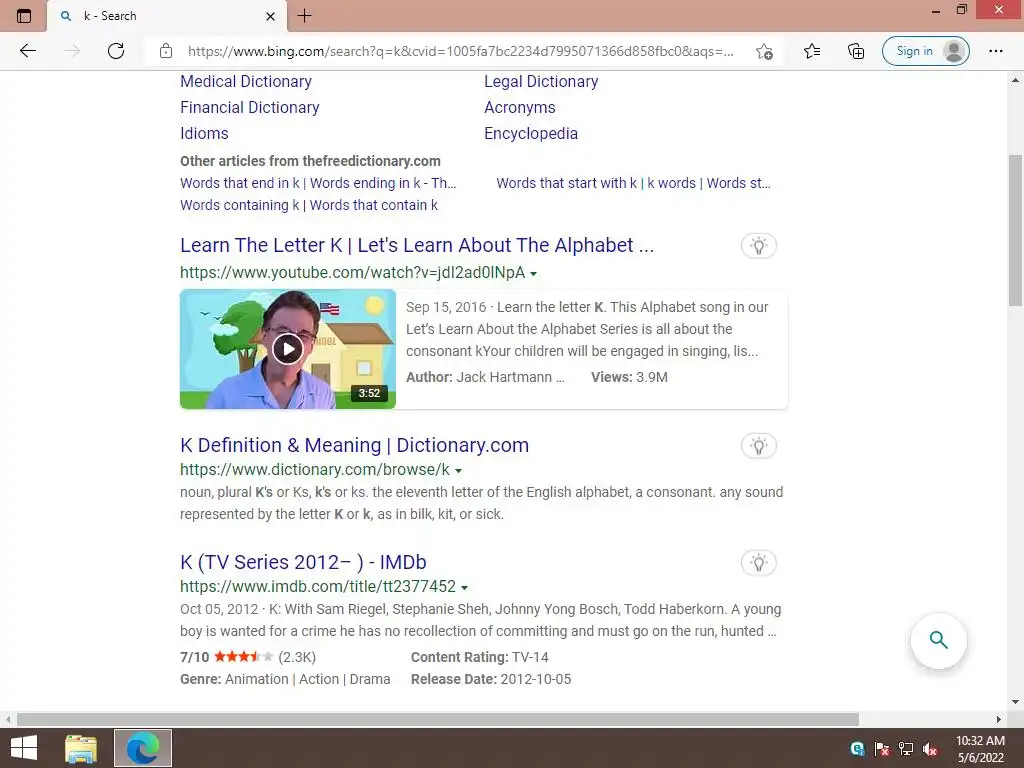Open a new tab with the plus icon
The width and height of the screenshot is (1024, 768).
pos(304,16)
